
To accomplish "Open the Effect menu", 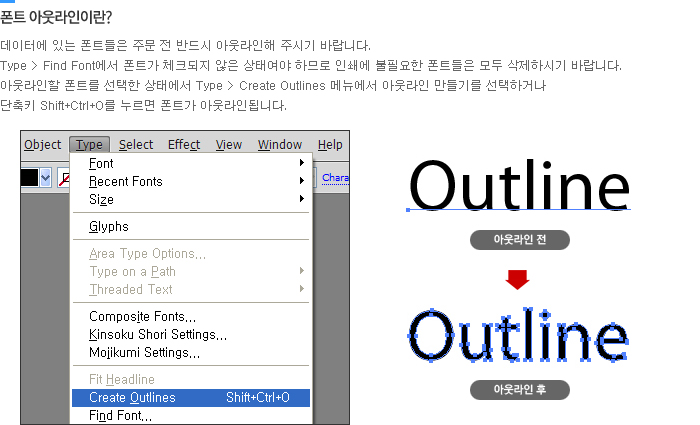I will click(x=184, y=144).
